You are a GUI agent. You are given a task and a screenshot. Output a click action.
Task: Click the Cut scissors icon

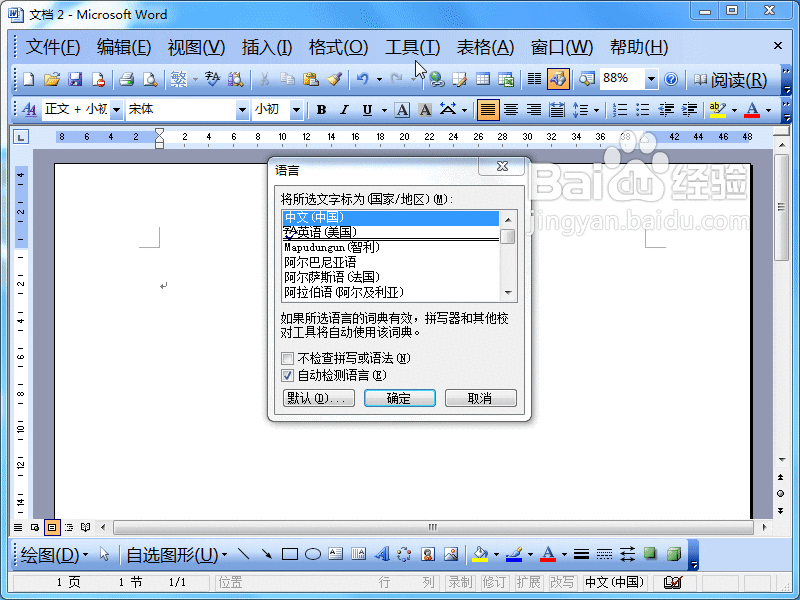pos(264,79)
